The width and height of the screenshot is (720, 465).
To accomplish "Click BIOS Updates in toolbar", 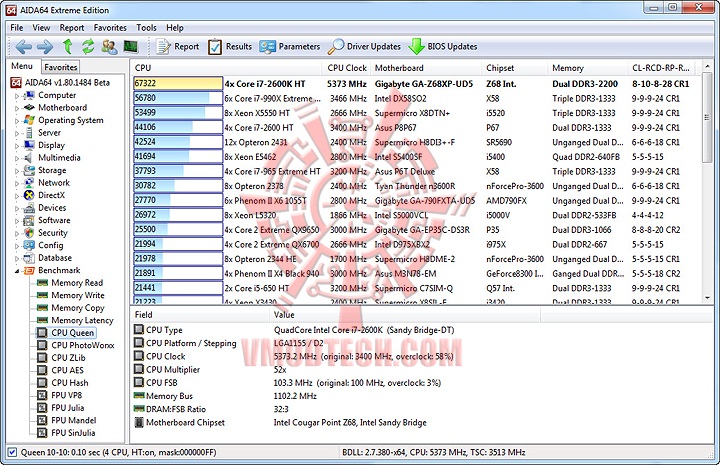I will tap(443, 46).
